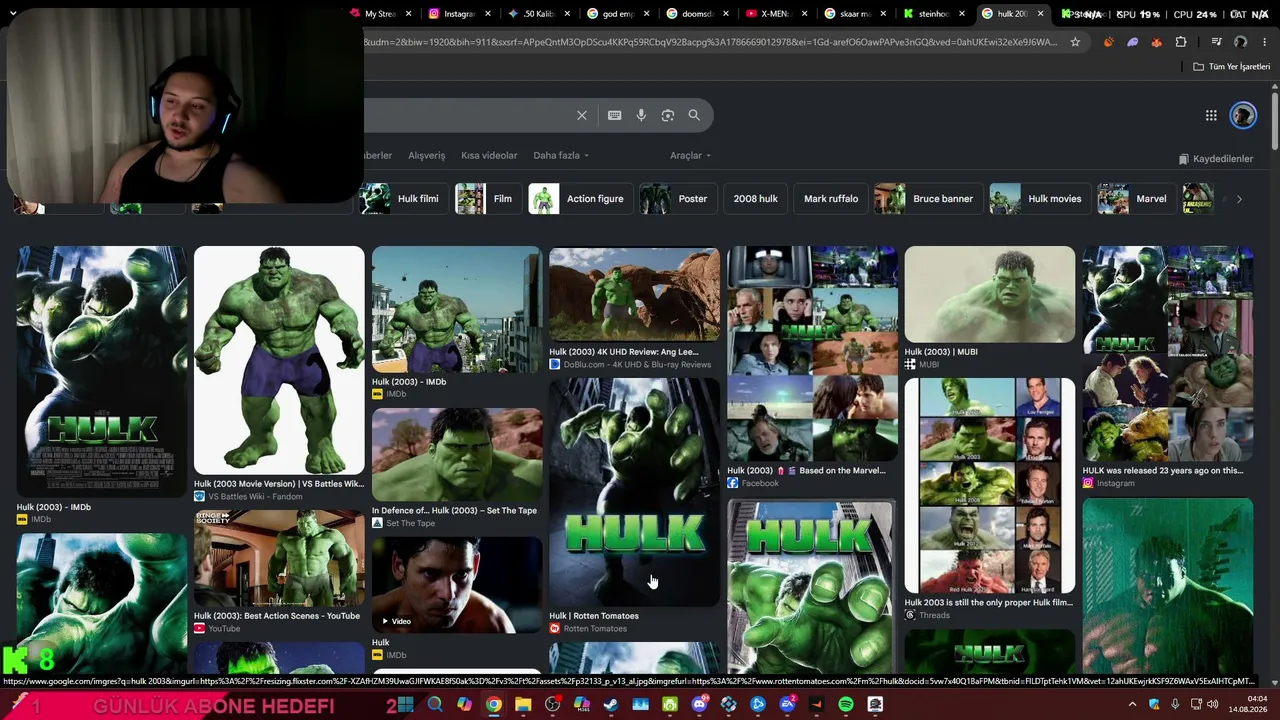The height and width of the screenshot is (720, 1280).
Task: Filter results by the Mark ruffalo chip
Action: click(x=831, y=199)
